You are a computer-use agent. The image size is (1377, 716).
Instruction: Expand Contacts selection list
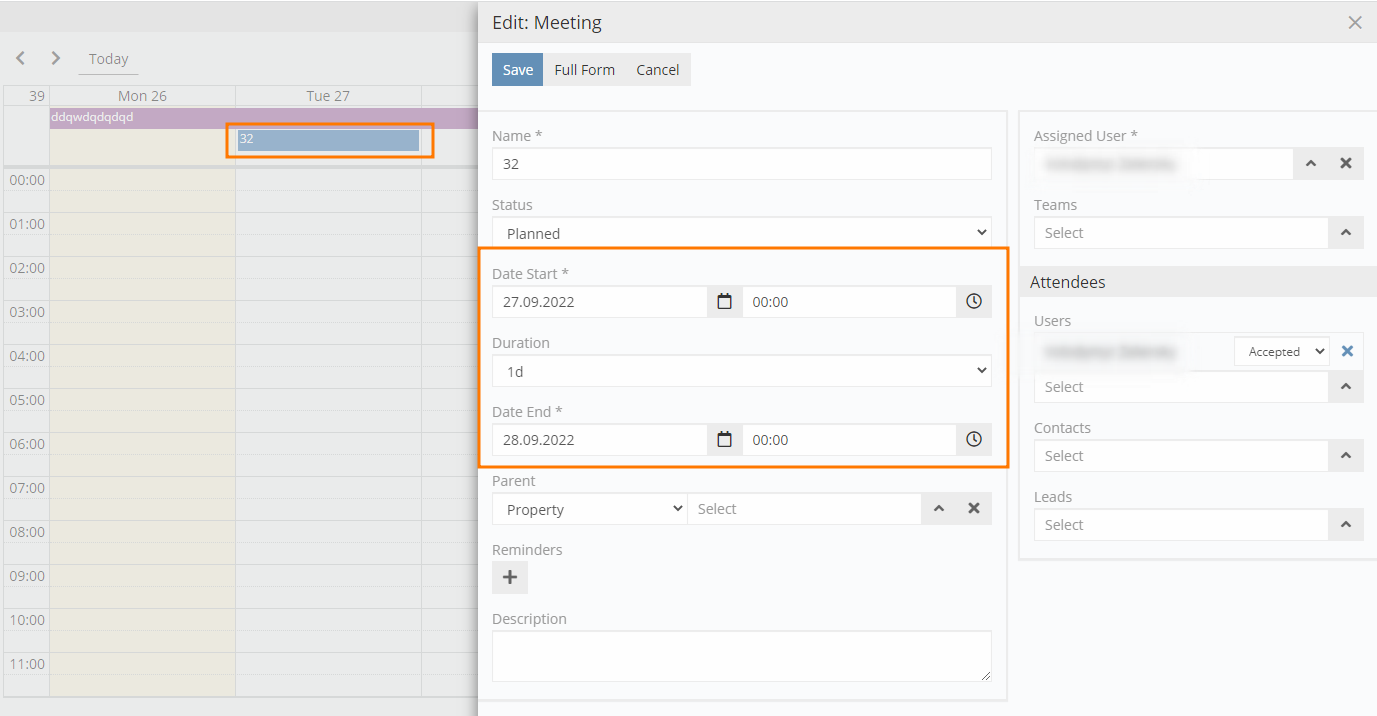(1346, 456)
